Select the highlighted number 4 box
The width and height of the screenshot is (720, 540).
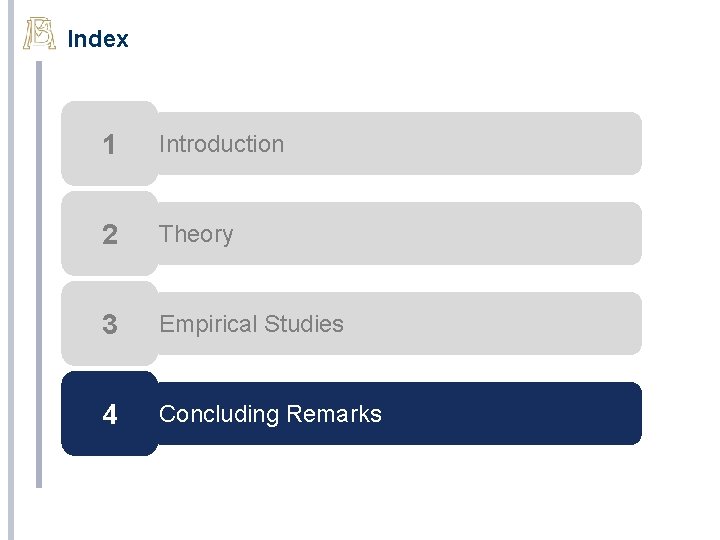[109, 414]
